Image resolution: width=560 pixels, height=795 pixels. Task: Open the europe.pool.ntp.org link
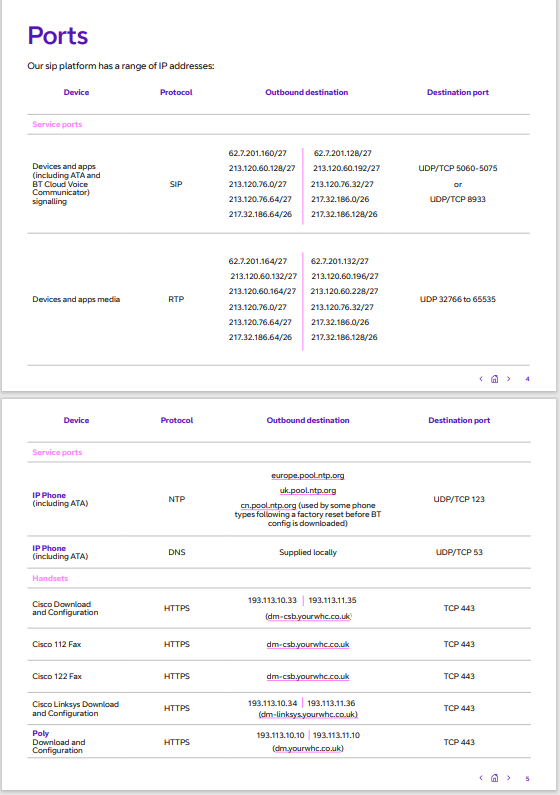point(308,476)
